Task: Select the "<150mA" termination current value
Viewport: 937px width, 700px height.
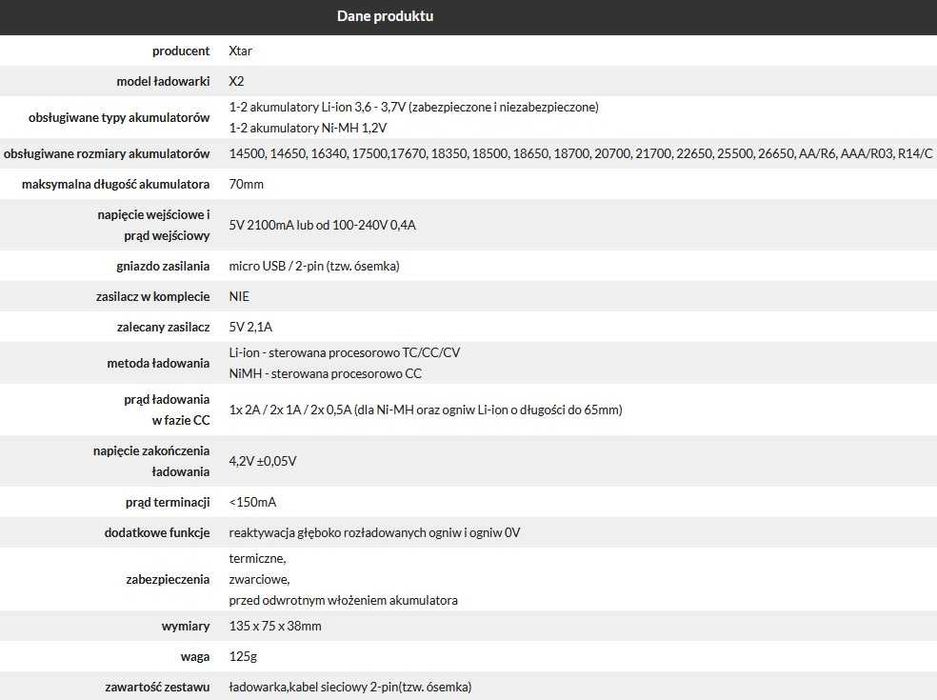Action: (253, 502)
